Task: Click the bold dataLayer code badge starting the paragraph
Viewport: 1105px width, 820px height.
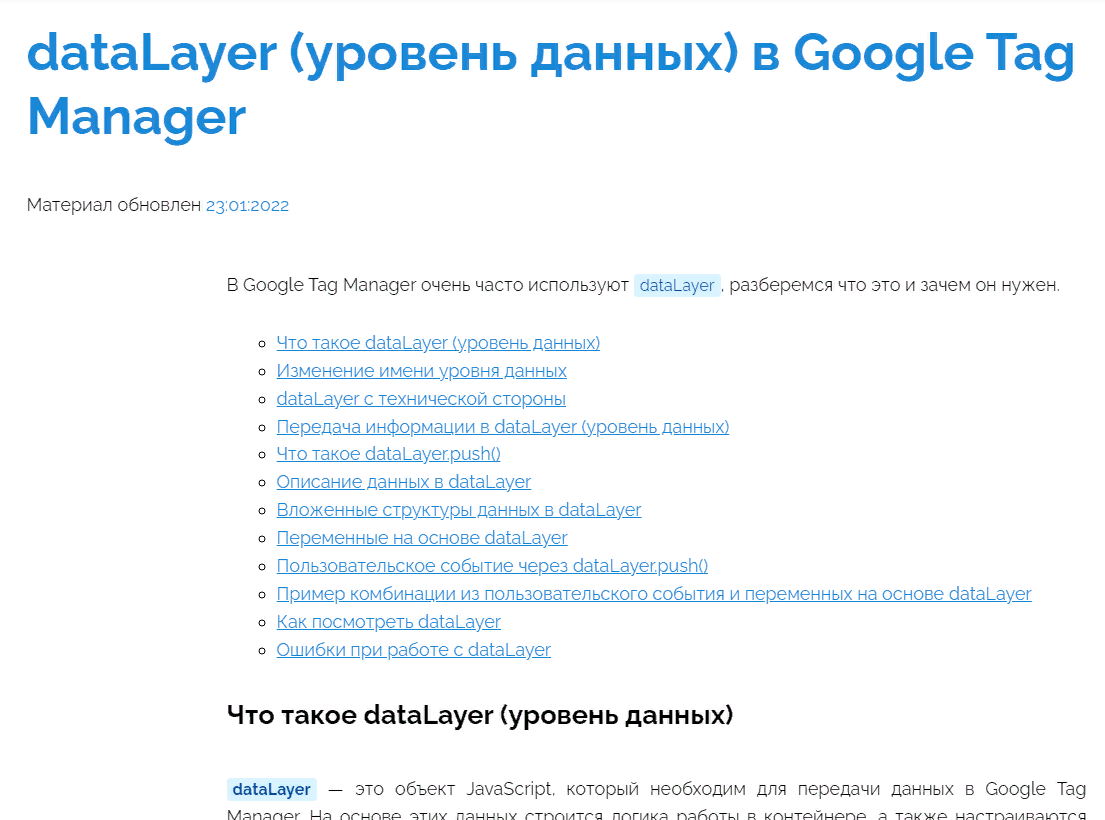Action: (x=271, y=789)
